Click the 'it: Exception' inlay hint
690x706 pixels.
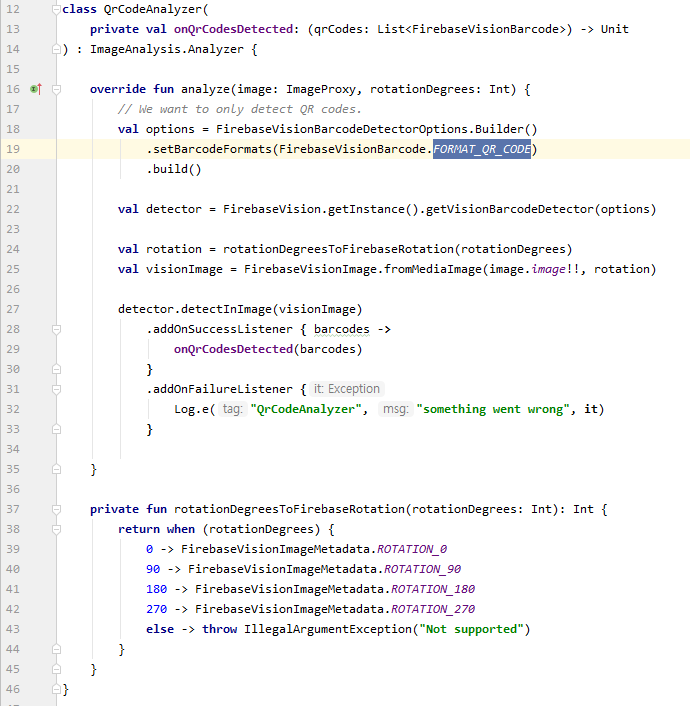[x=346, y=389]
